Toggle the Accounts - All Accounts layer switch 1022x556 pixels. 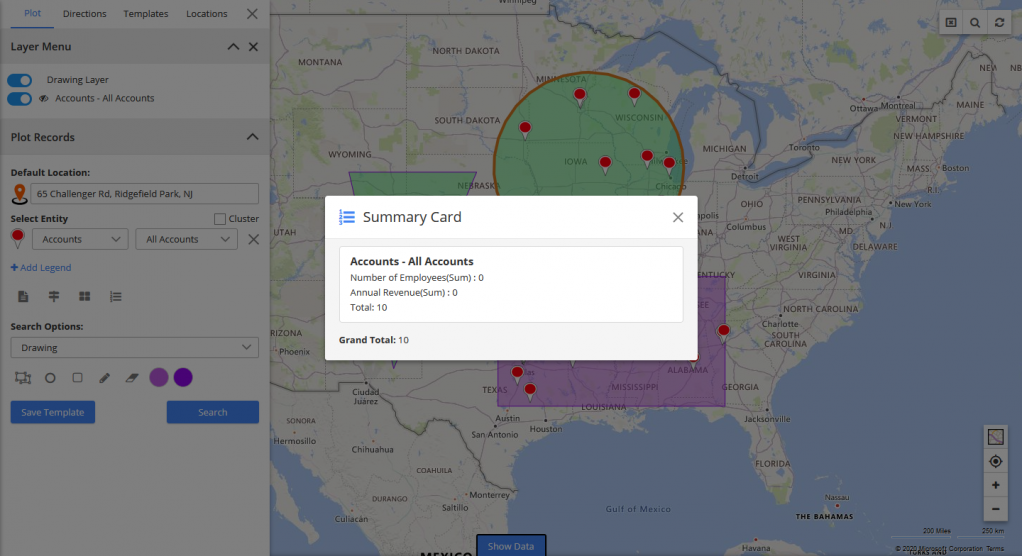coord(19,99)
